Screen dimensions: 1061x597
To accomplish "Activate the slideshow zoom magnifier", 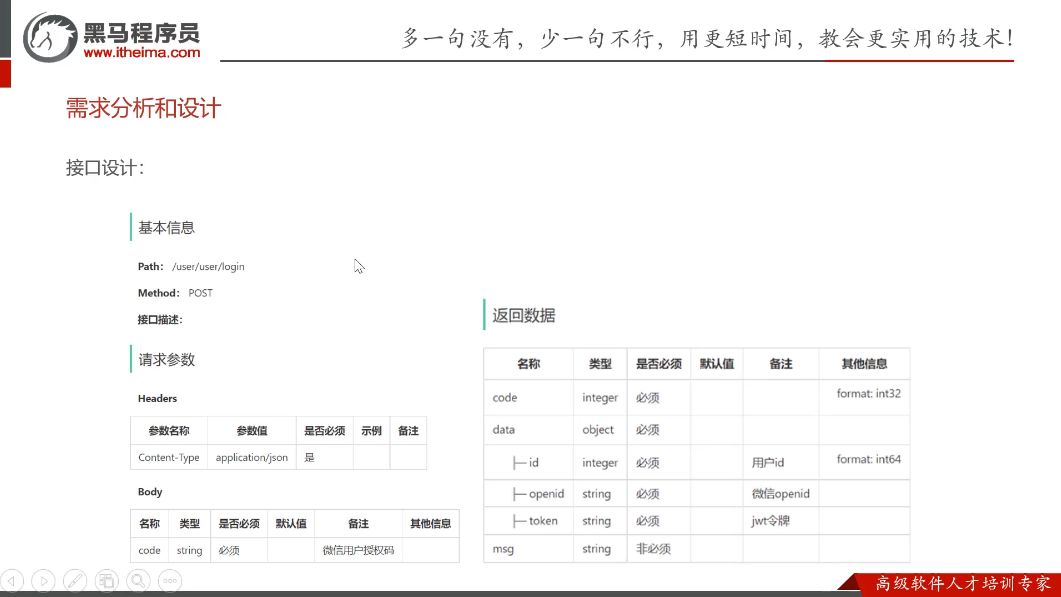I will 138,581.
